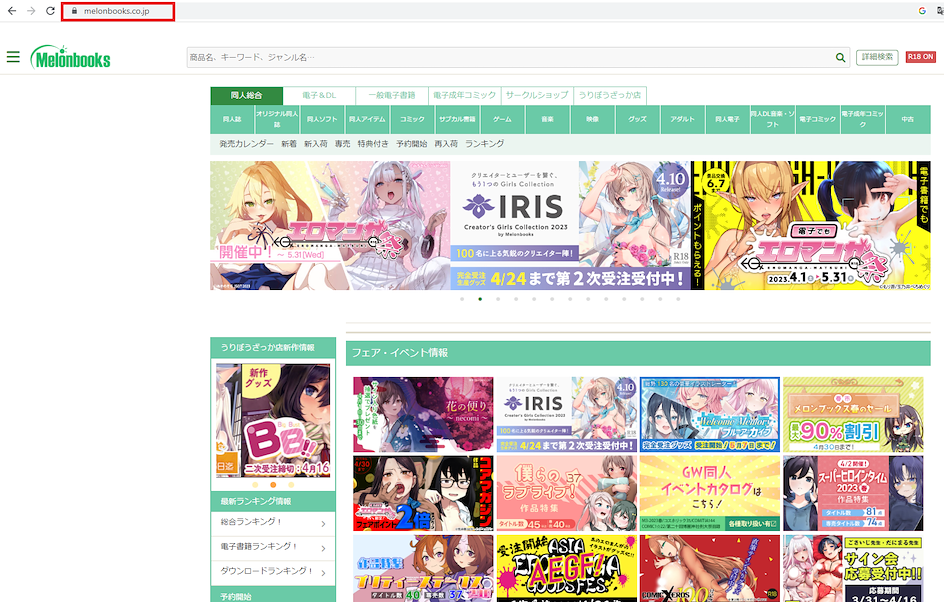Viewport: 944px width, 602px height.
Task: Open the サークルショップ tab
Action: tap(537, 96)
